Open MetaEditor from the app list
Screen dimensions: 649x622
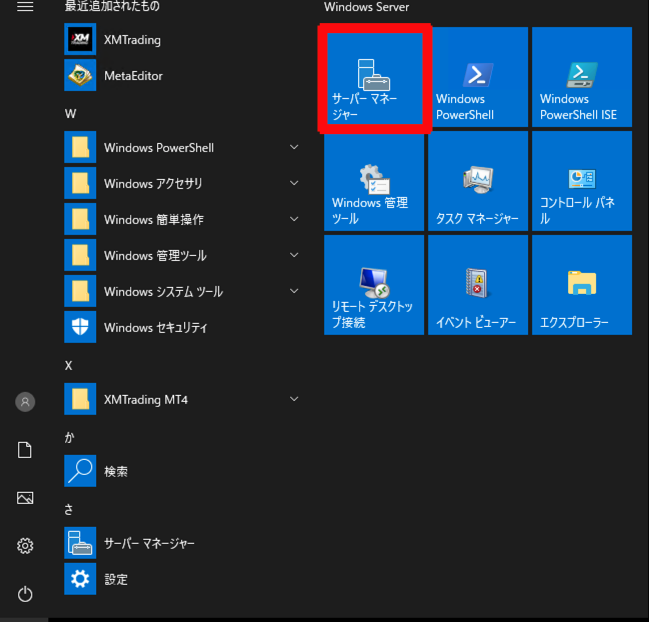(x=132, y=76)
